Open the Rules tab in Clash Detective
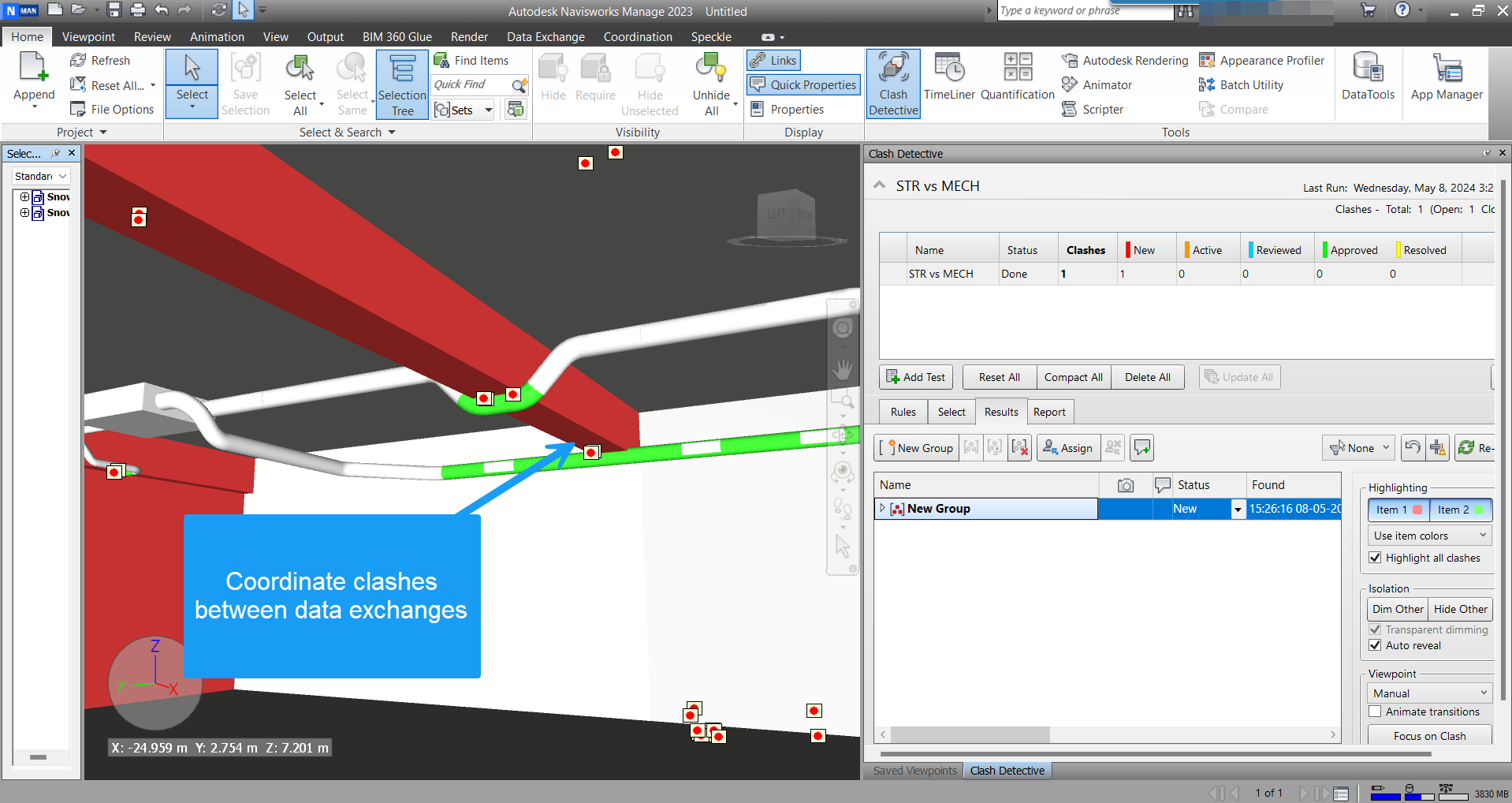 point(903,412)
